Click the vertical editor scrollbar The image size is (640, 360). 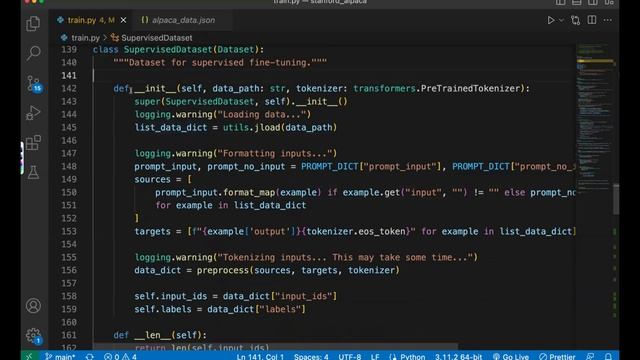click(616, 199)
